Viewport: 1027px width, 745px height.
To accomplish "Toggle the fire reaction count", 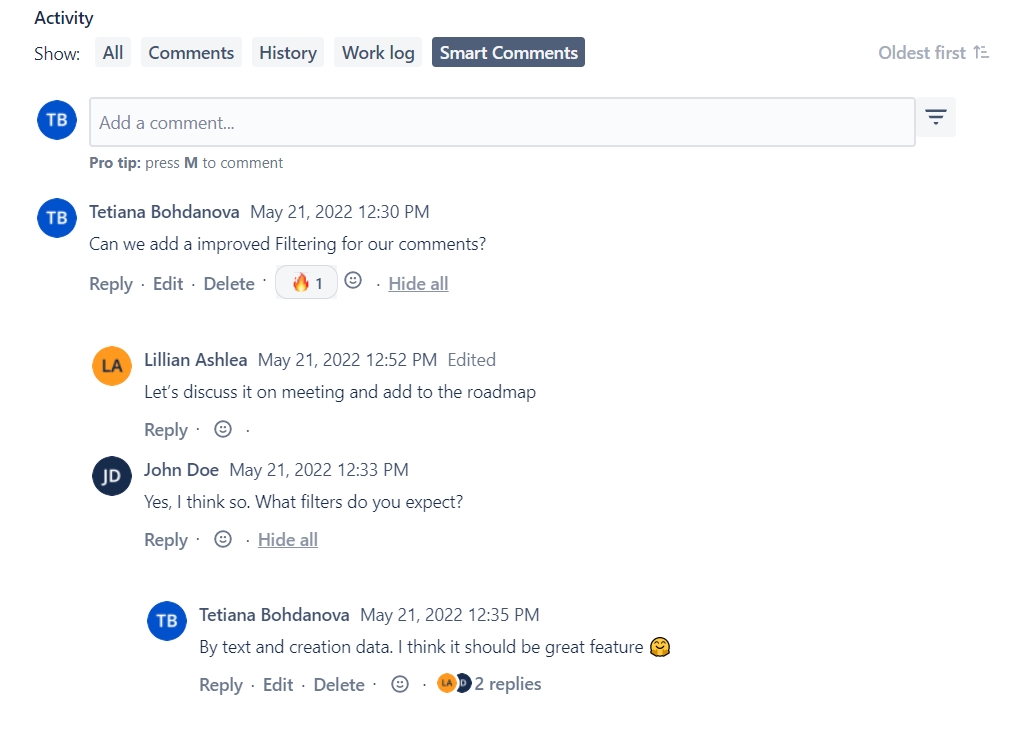I will (x=306, y=283).
